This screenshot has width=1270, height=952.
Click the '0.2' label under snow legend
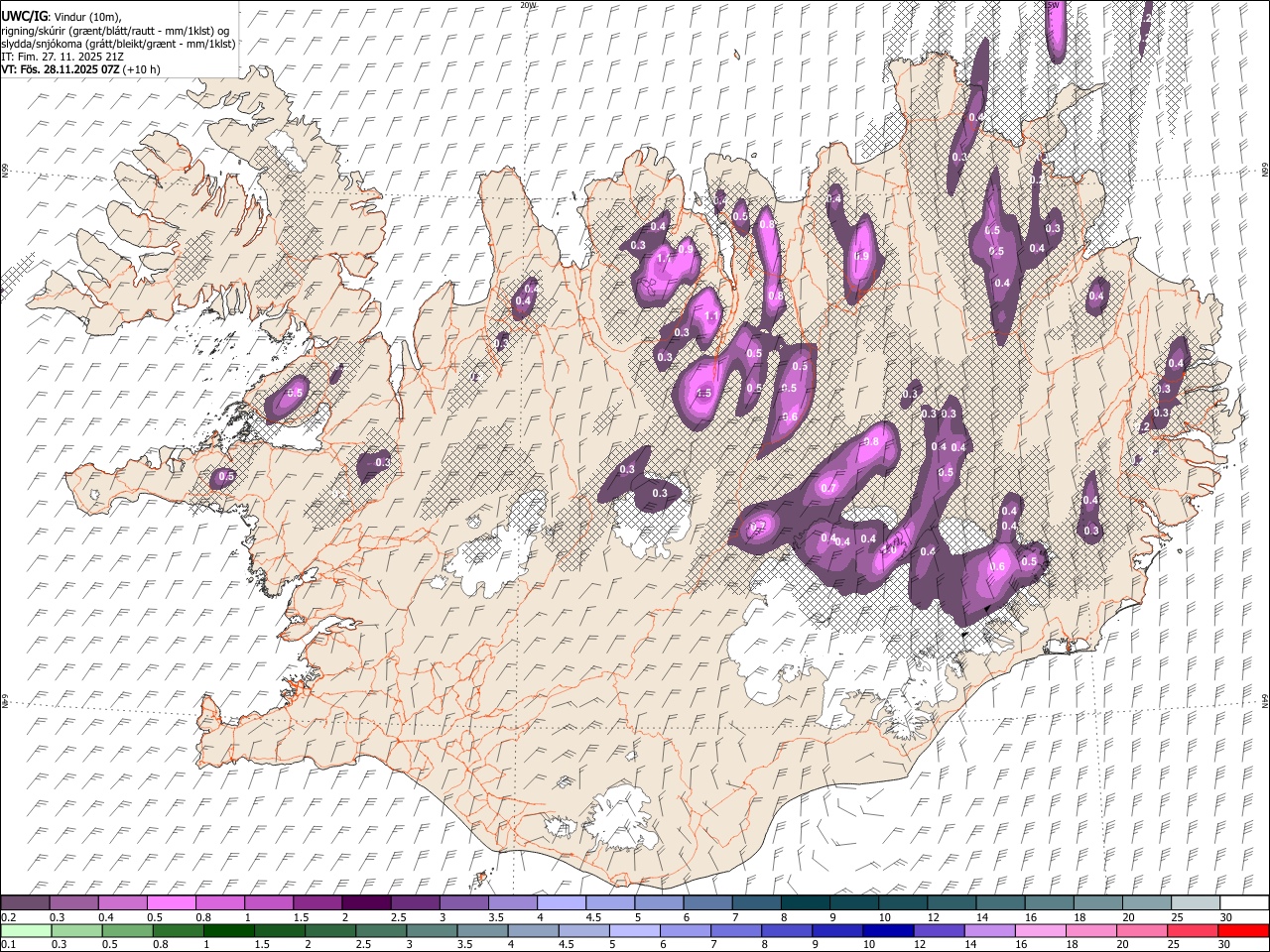pos(7,917)
